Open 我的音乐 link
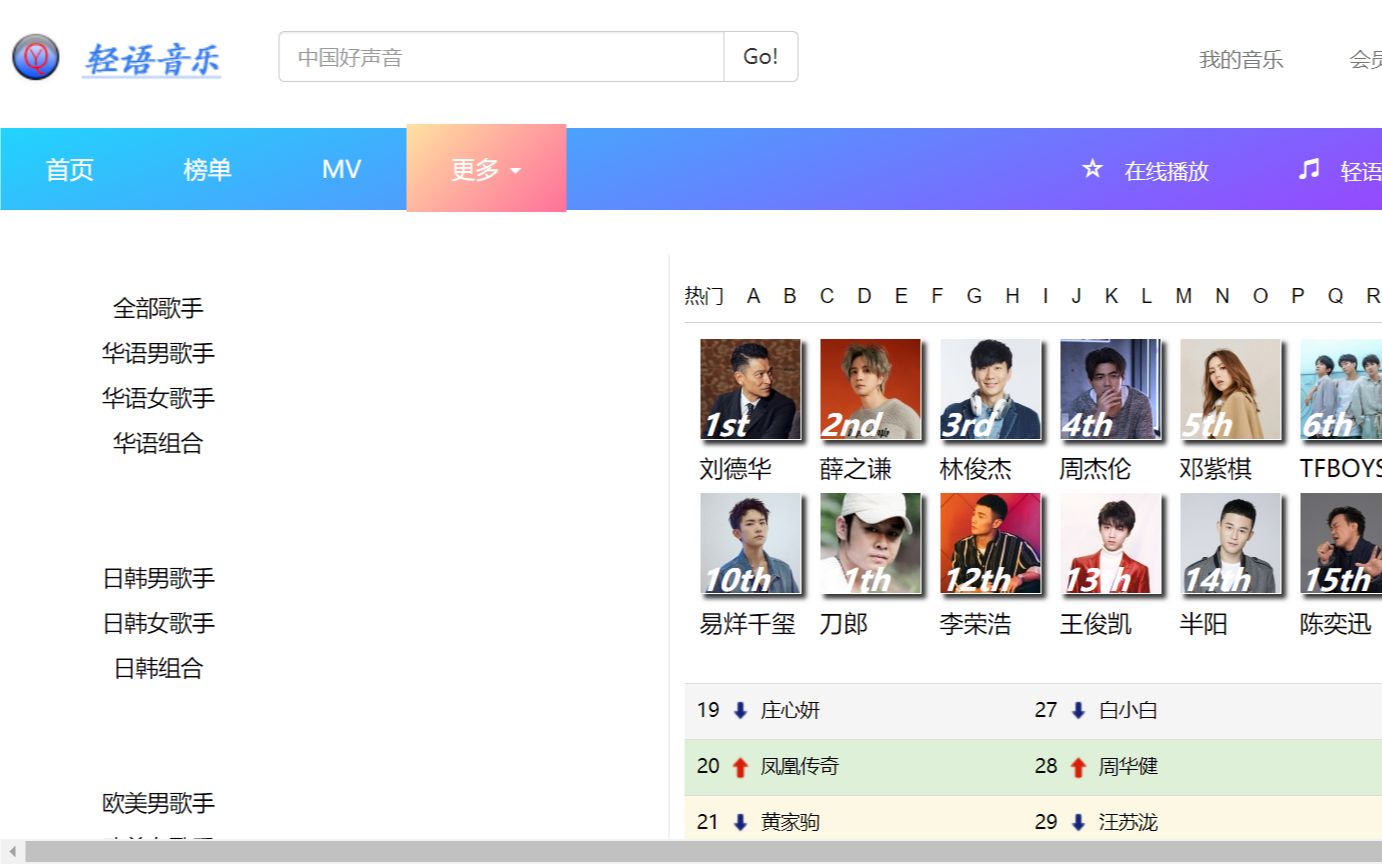Viewport: 1382px width, 864px height. click(x=1240, y=60)
